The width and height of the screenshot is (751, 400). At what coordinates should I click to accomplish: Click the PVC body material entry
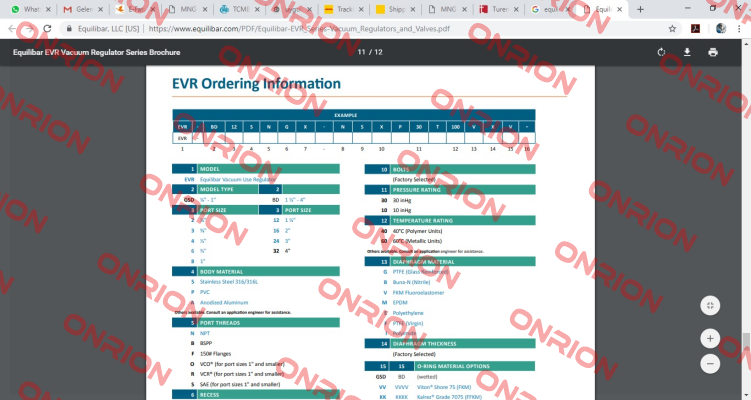205,292
